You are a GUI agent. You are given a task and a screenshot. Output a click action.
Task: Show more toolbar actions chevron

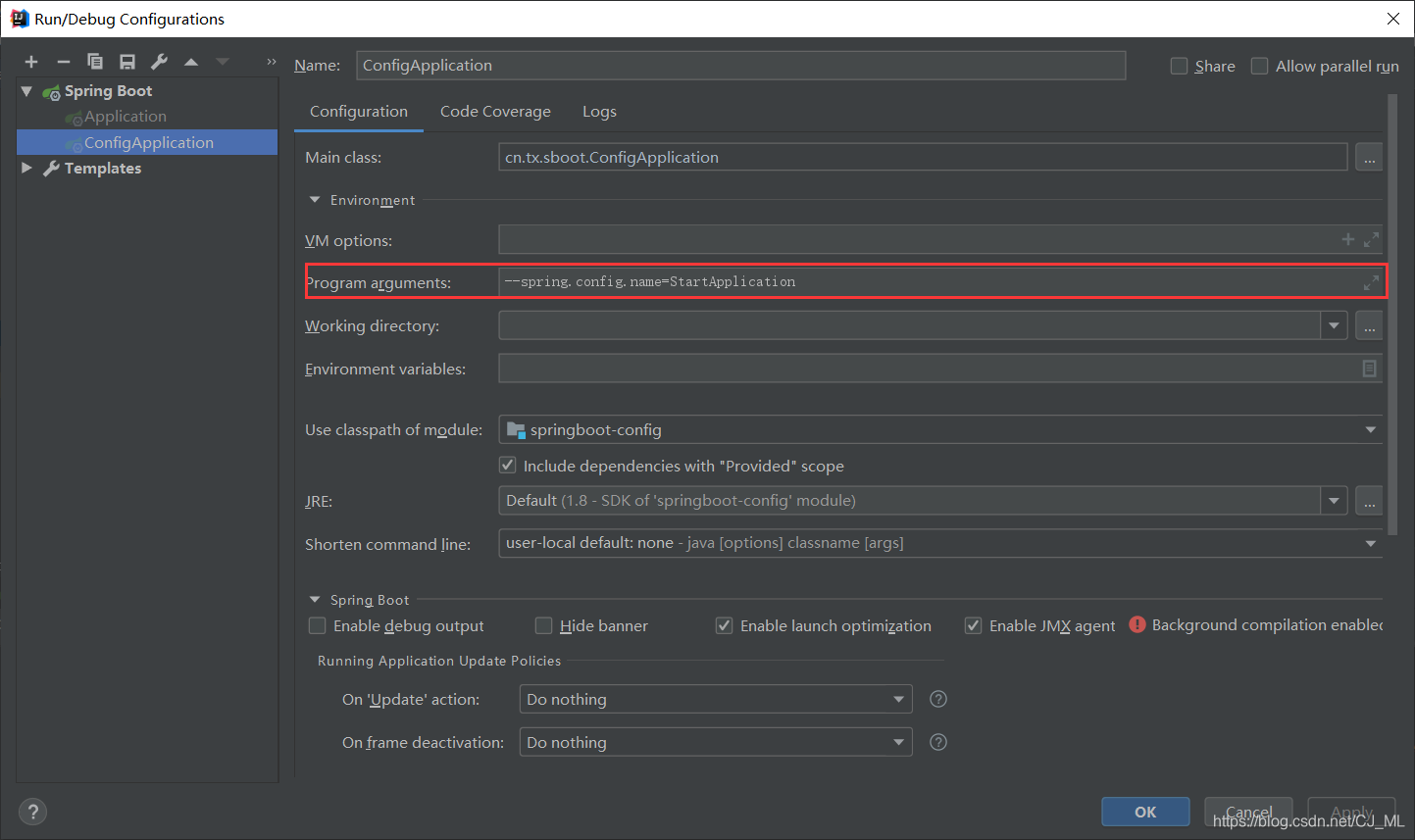coord(272,62)
